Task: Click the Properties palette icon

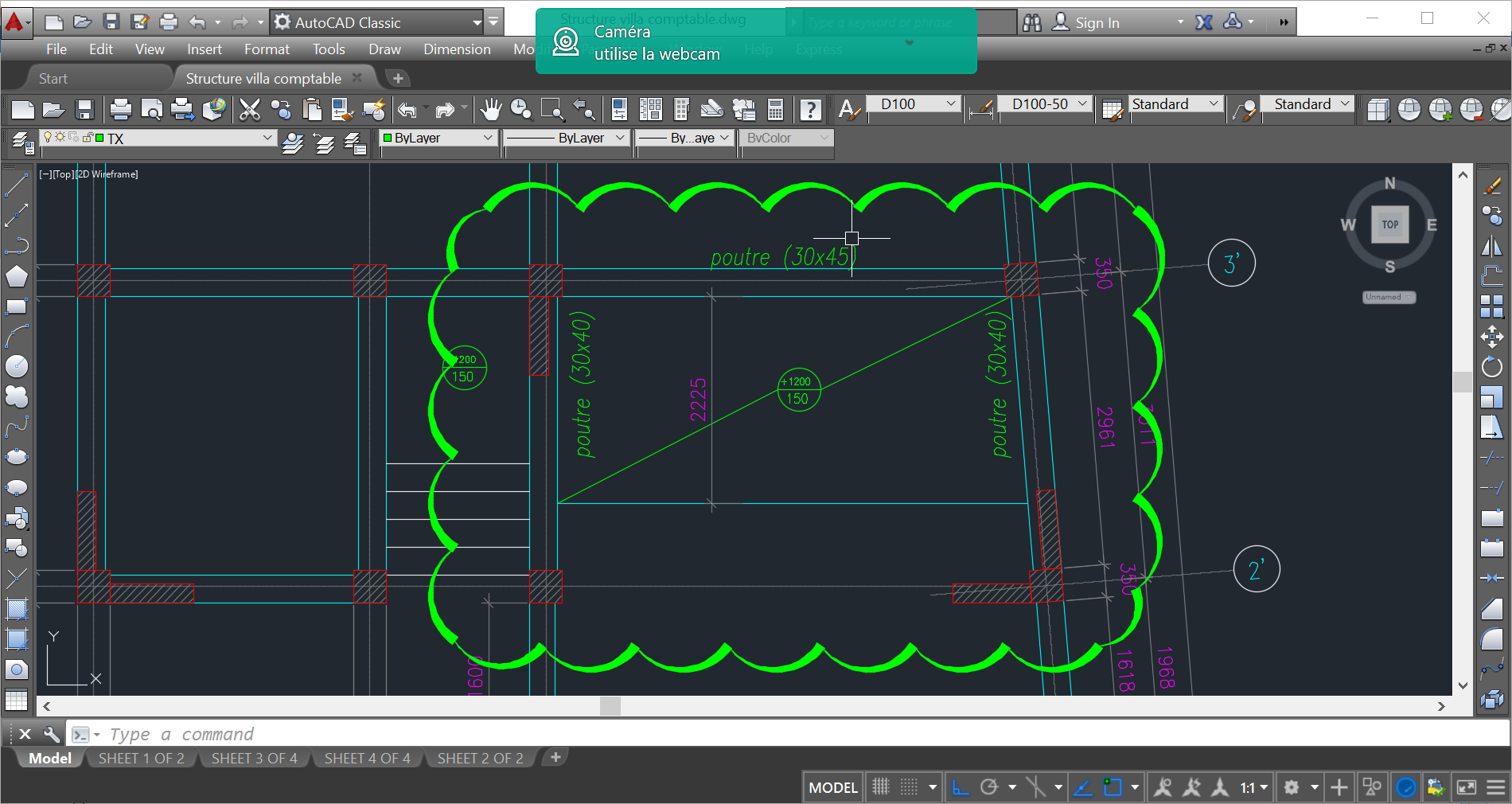Action: (619, 109)
